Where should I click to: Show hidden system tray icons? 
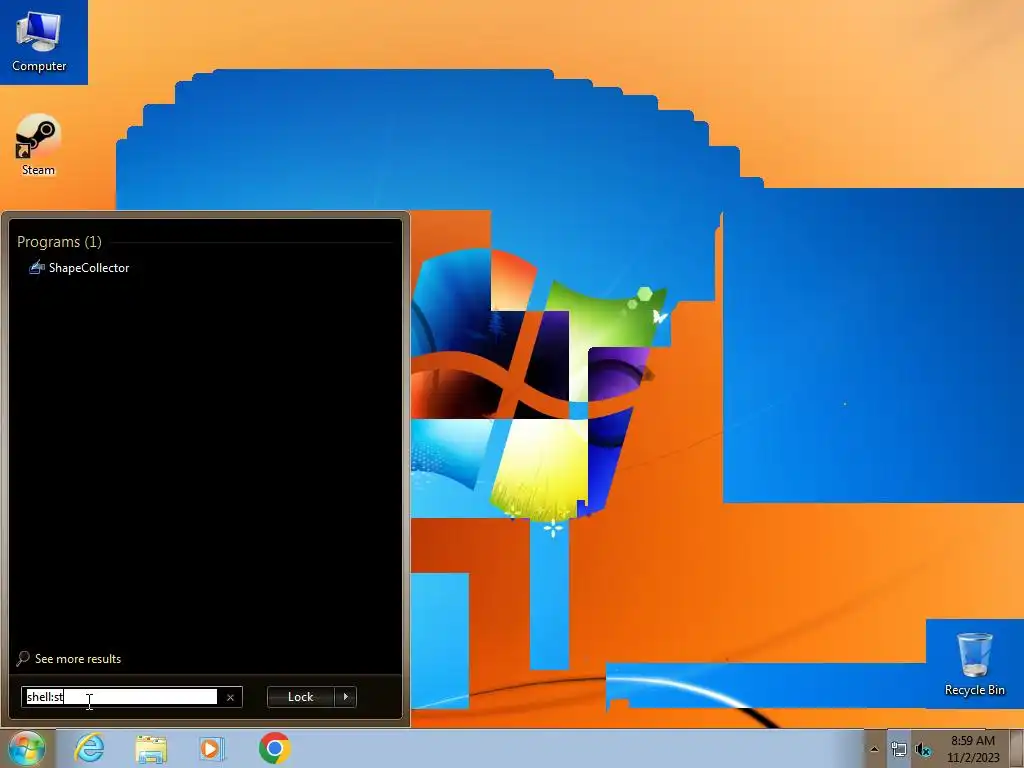874,749
